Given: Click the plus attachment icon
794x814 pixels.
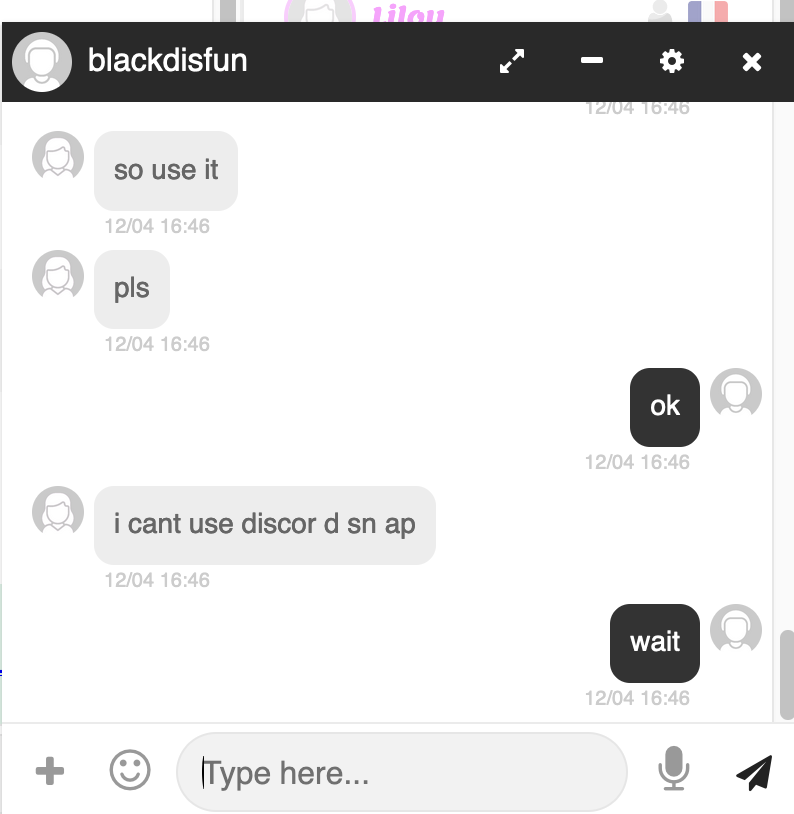Looking at the screenshot, I should point(50,771).
